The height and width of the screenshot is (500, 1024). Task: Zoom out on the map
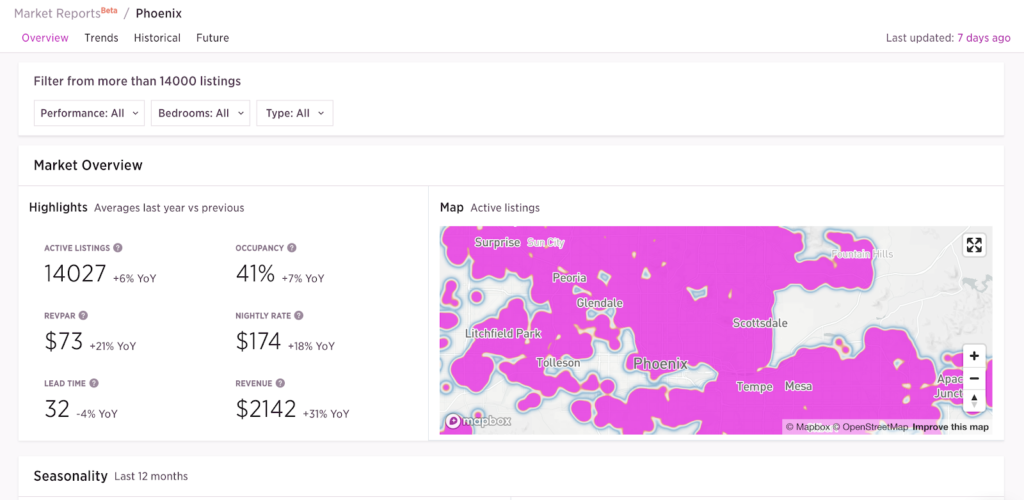click(x=974, y=379)
